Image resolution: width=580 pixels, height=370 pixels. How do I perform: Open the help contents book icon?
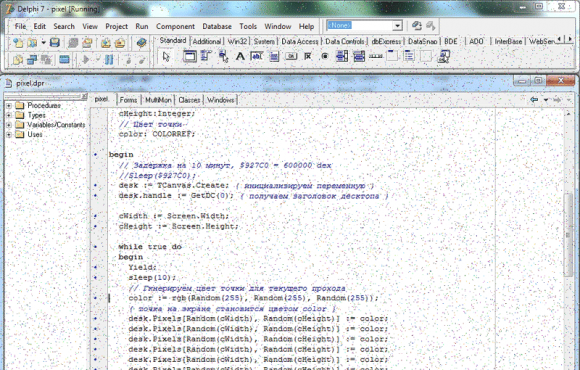coord(141,43)
